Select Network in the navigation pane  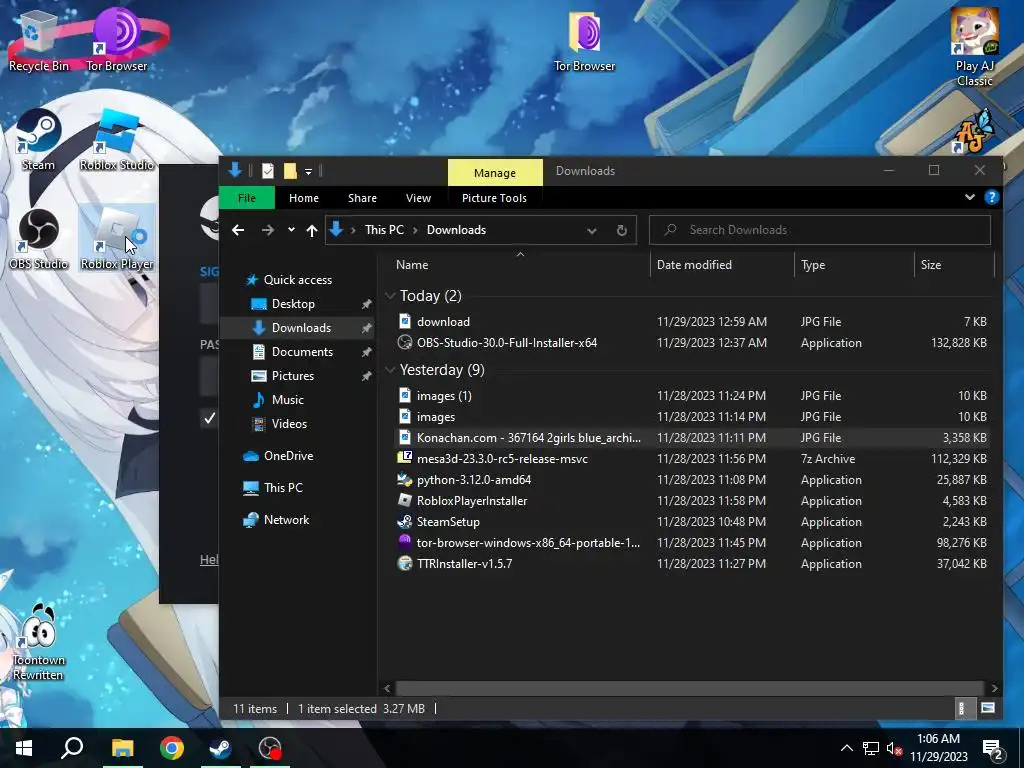(x=276, y=520)
